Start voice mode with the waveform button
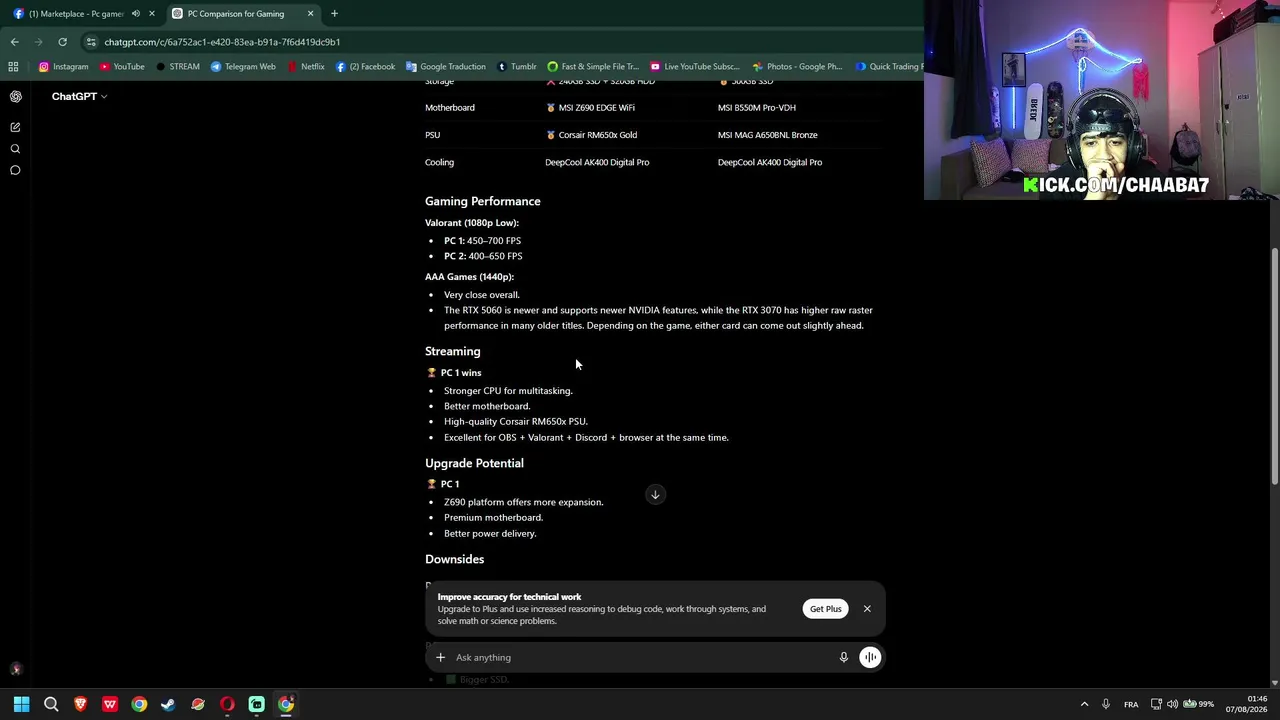This screenshot has height=720, width=1280. (x=870, y=657)
